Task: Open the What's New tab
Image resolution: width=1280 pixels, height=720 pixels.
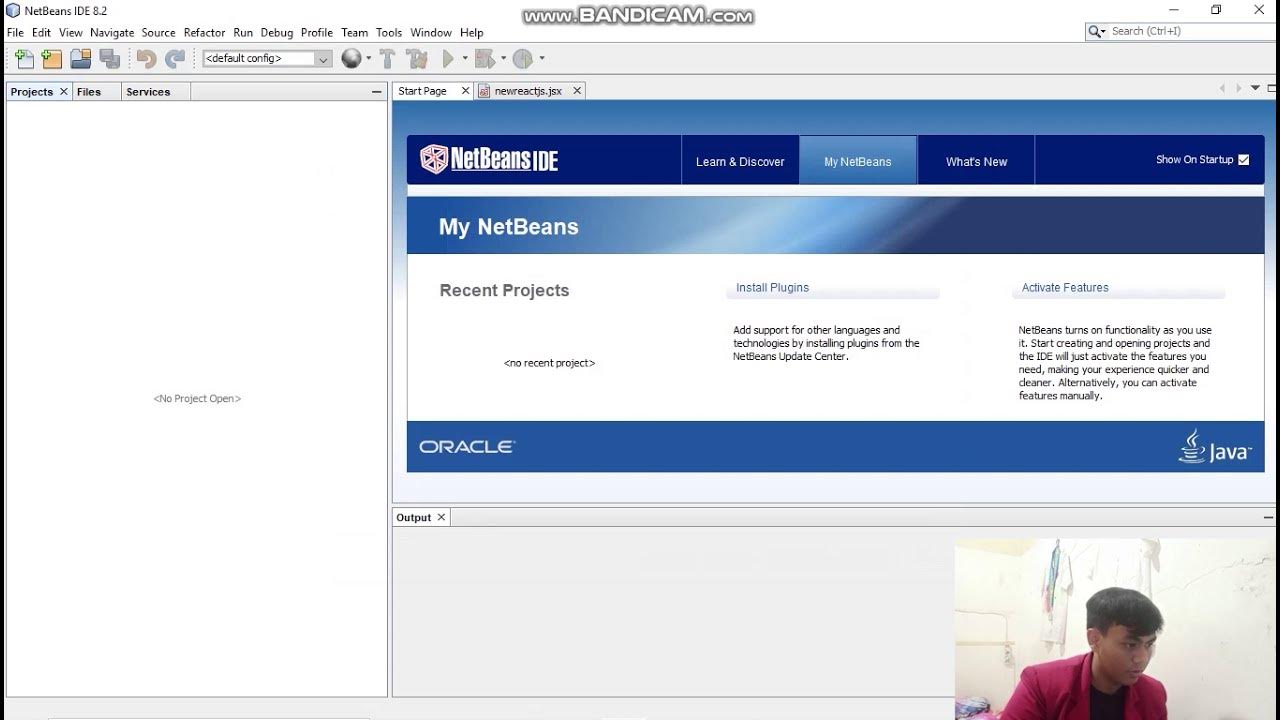Action: coord(976,161)
